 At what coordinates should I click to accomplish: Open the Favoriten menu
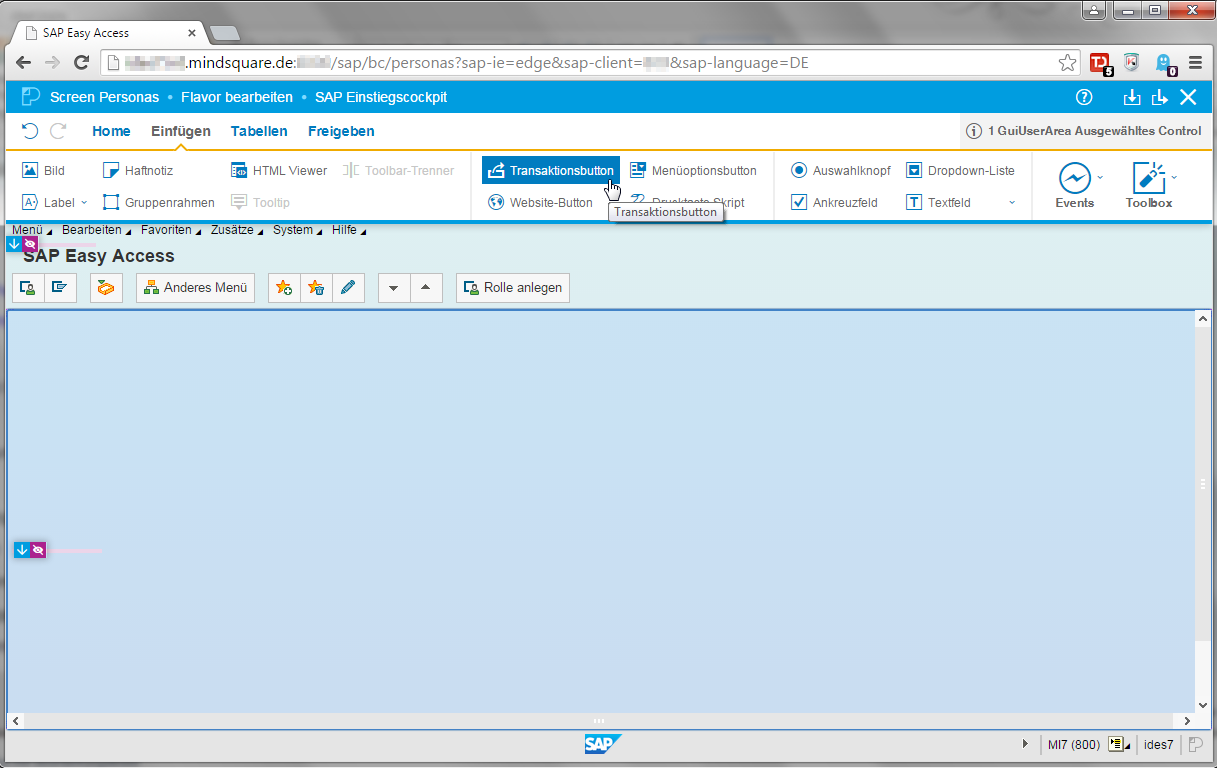[x=171, y=230]
